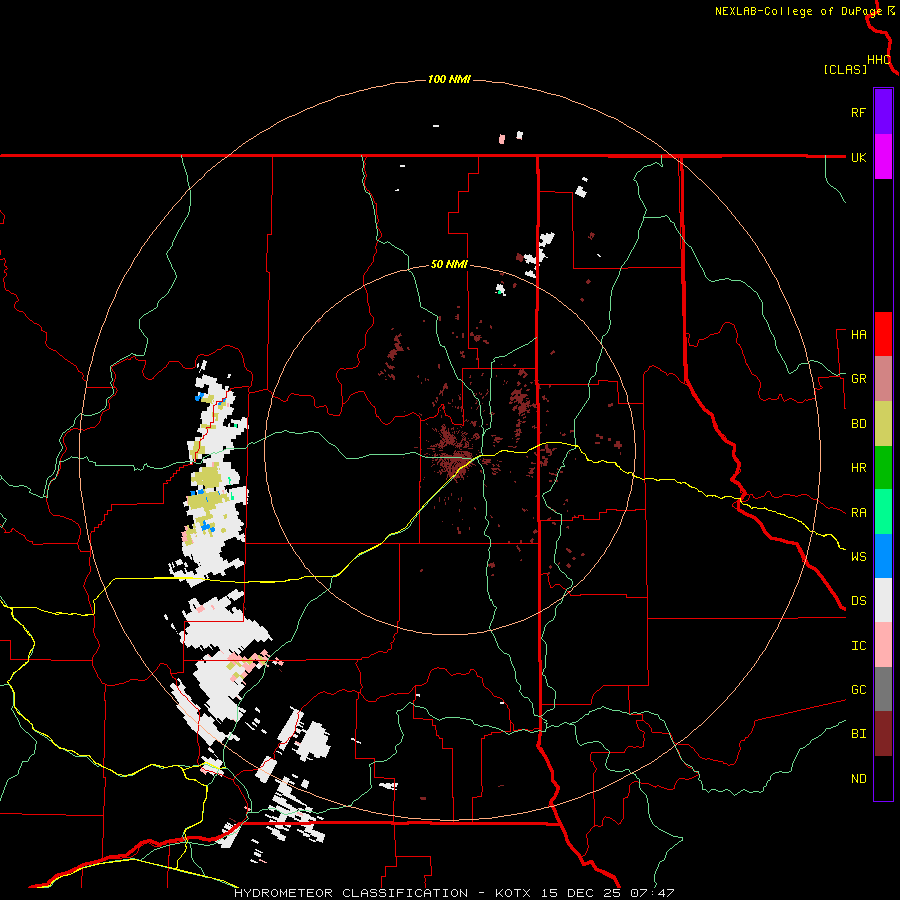
Task: Click the WS blue legend swatch
Action: click(883, 556)
